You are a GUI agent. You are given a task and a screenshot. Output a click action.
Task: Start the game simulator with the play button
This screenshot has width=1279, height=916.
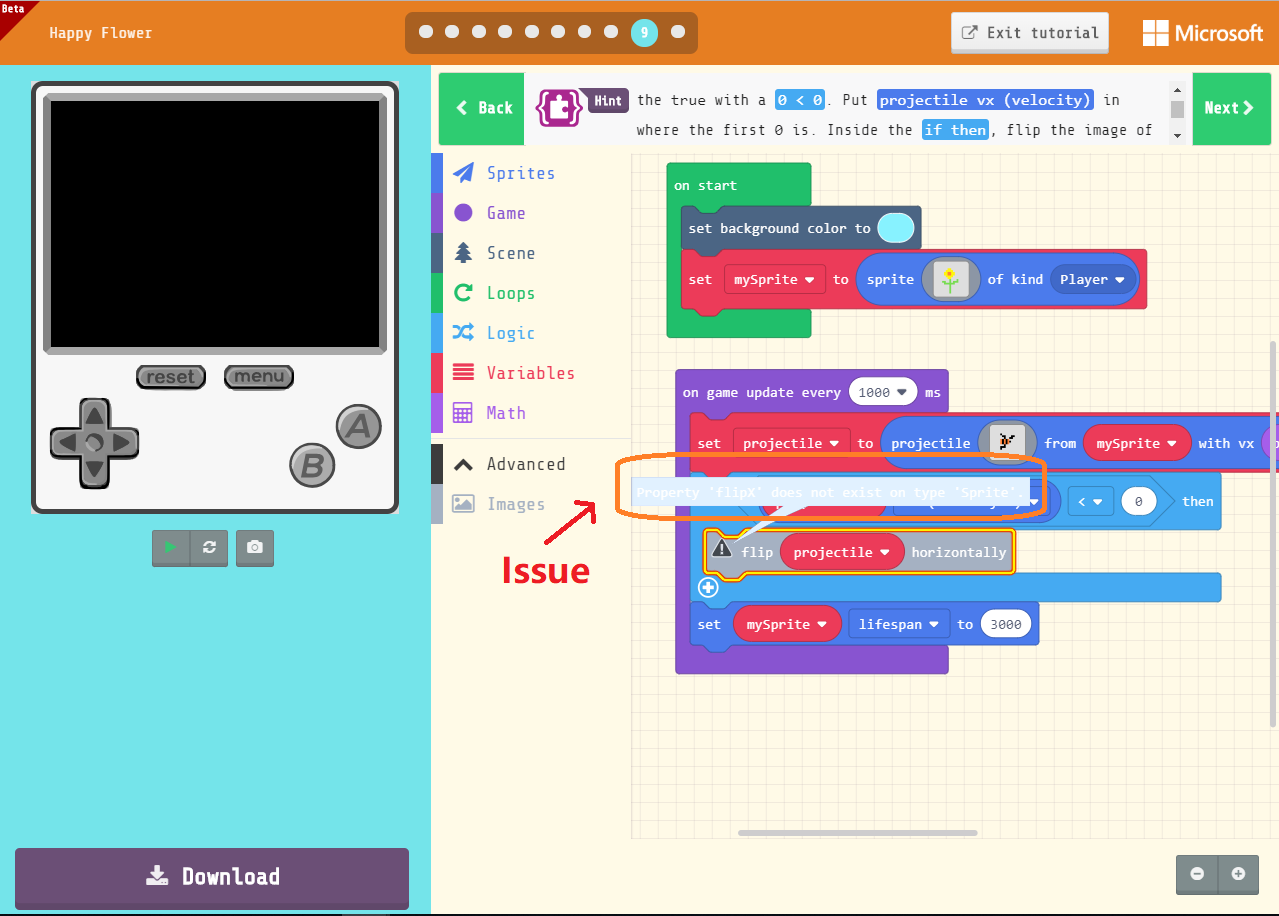tap(170, 548)
